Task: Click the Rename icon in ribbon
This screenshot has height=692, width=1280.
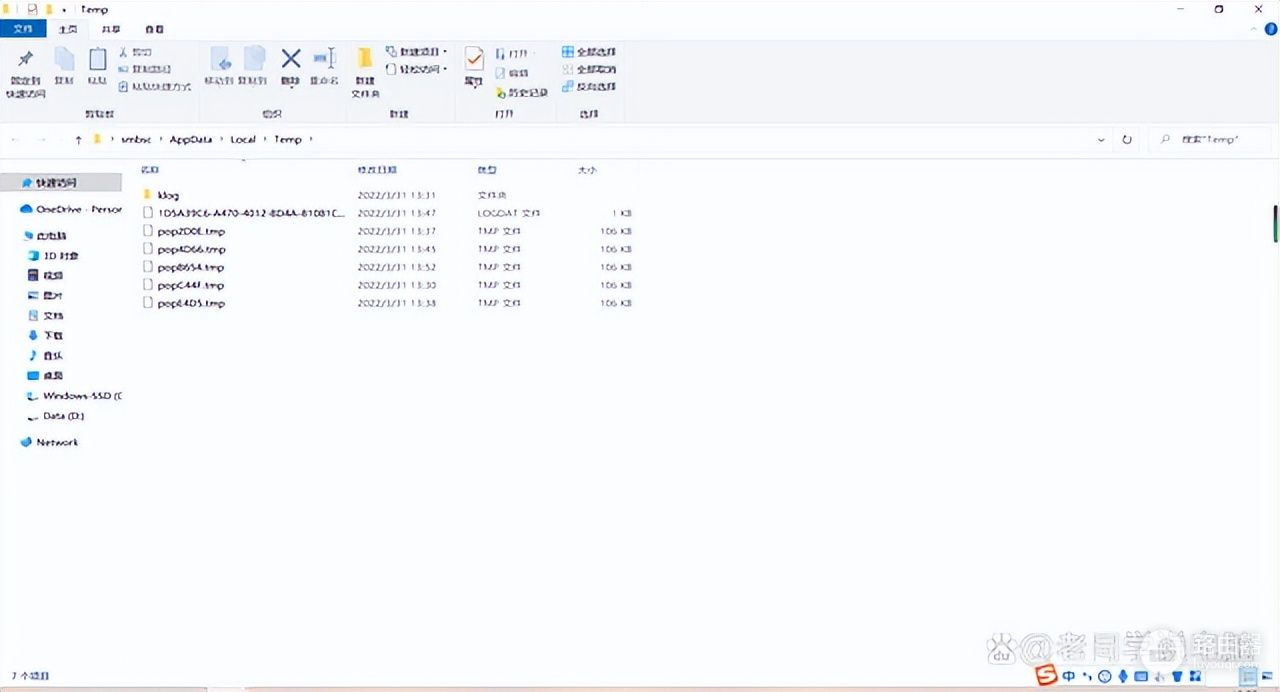Action: coord(324,60)
